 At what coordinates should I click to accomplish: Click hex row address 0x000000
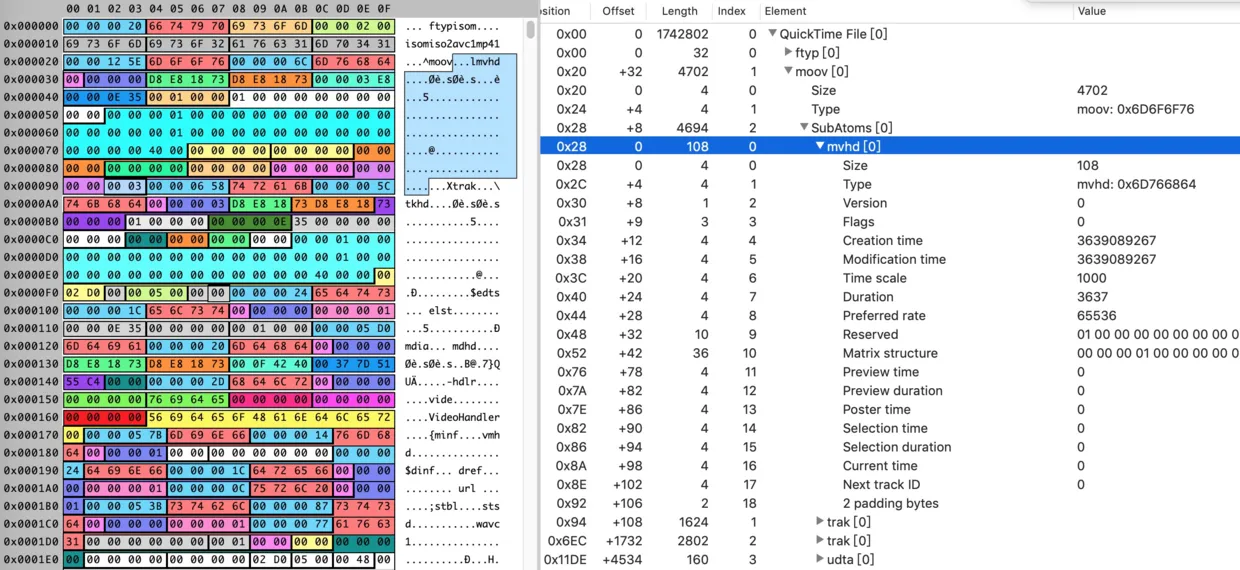(x=31, y=26)
